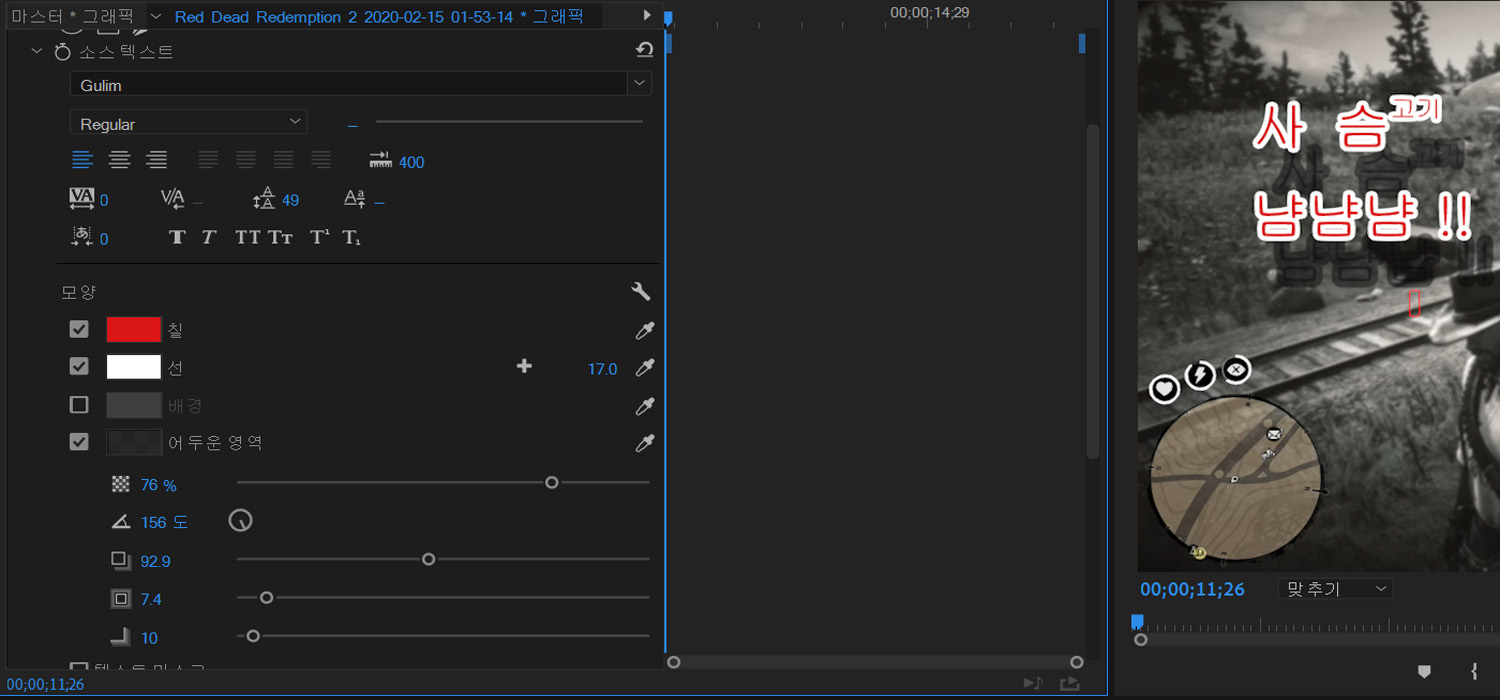Click the mark in brace icon
This screenshot has height=700, width=1500.
[x=1474, y=671]
